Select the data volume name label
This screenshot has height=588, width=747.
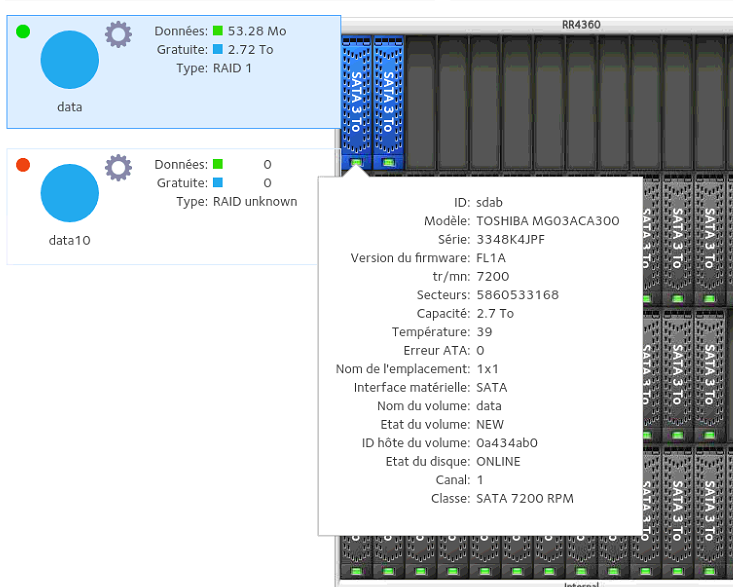click(x=70, y=107)
